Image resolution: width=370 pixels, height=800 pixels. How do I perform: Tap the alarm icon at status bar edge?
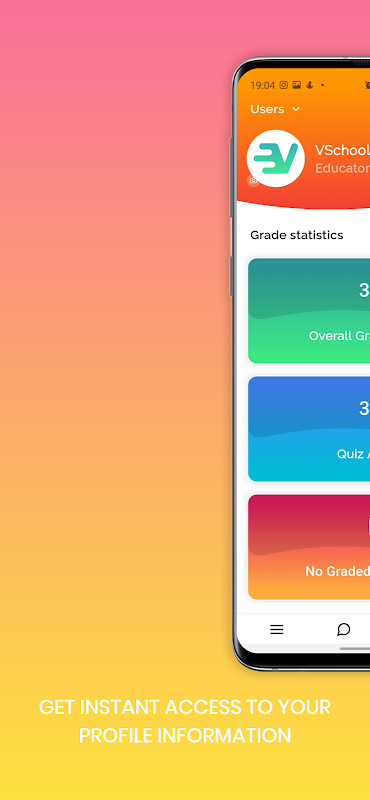(x=367, y=85)
